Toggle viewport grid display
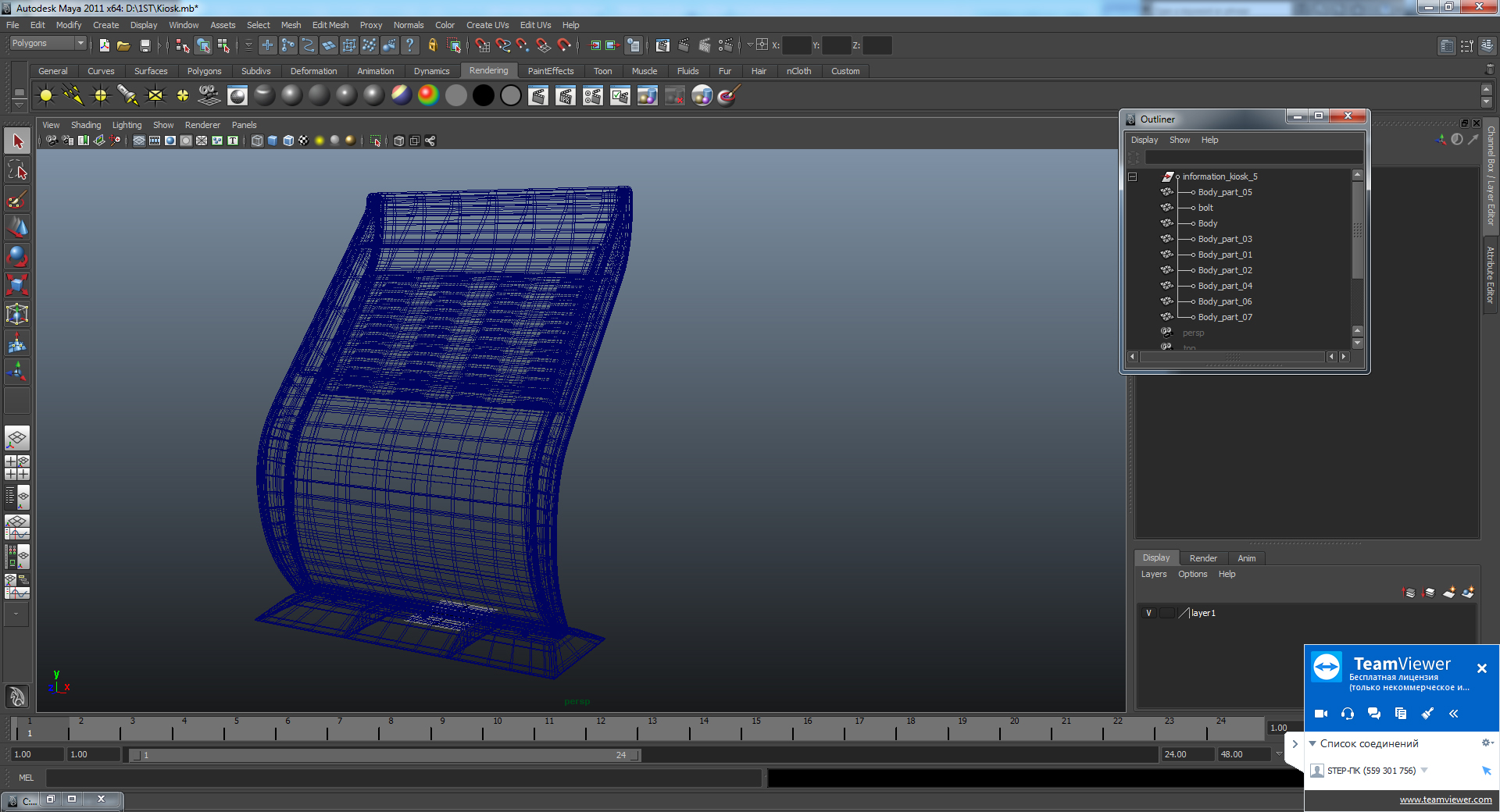This screenshot has width=1500, height=812. 139,141
